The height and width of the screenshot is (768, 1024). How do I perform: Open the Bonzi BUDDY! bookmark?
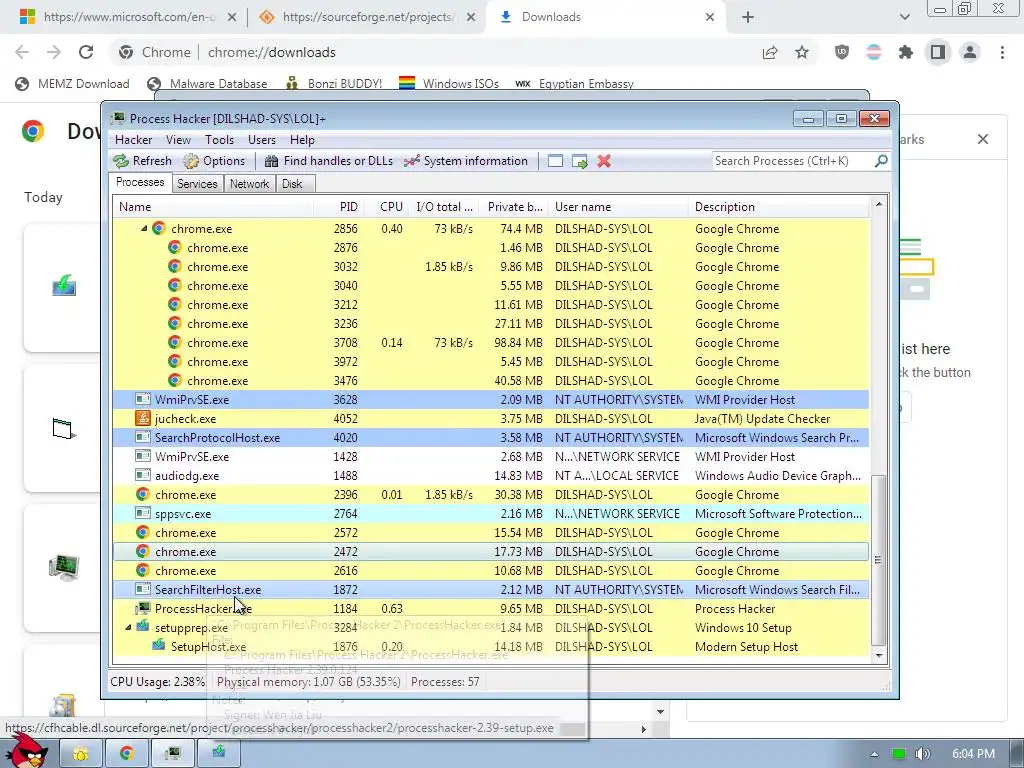[334, 84]
